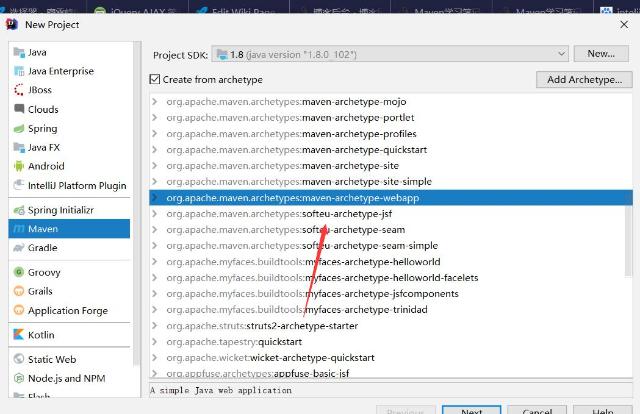Uncheck Create from archetype checkbox
Image resolution: width=640 pixels, height=414 pixels.
point(155,80)
